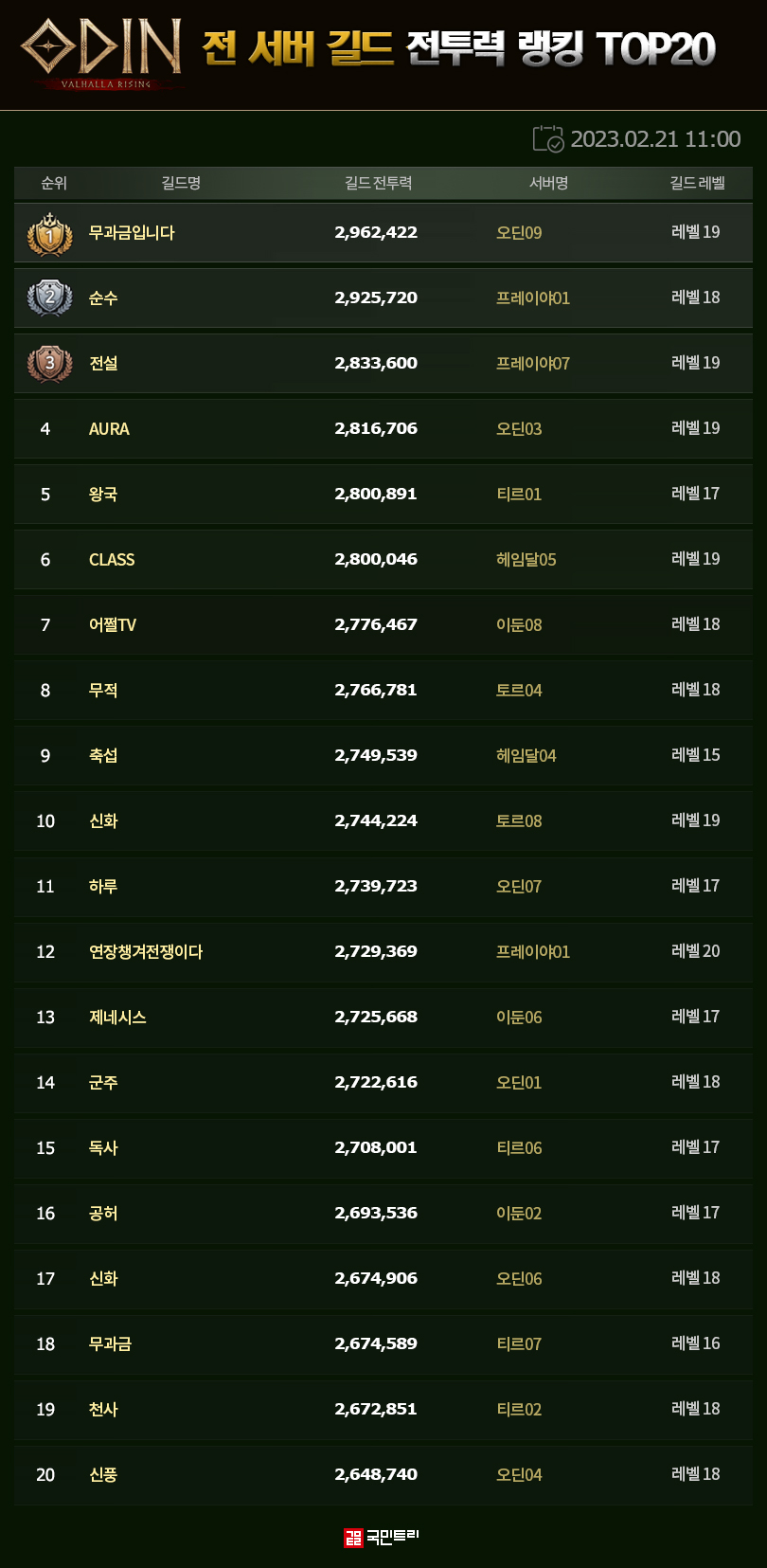Click the 서버명 column header
The height and width of the screenshot is (1568, 767).
(548, 183)
